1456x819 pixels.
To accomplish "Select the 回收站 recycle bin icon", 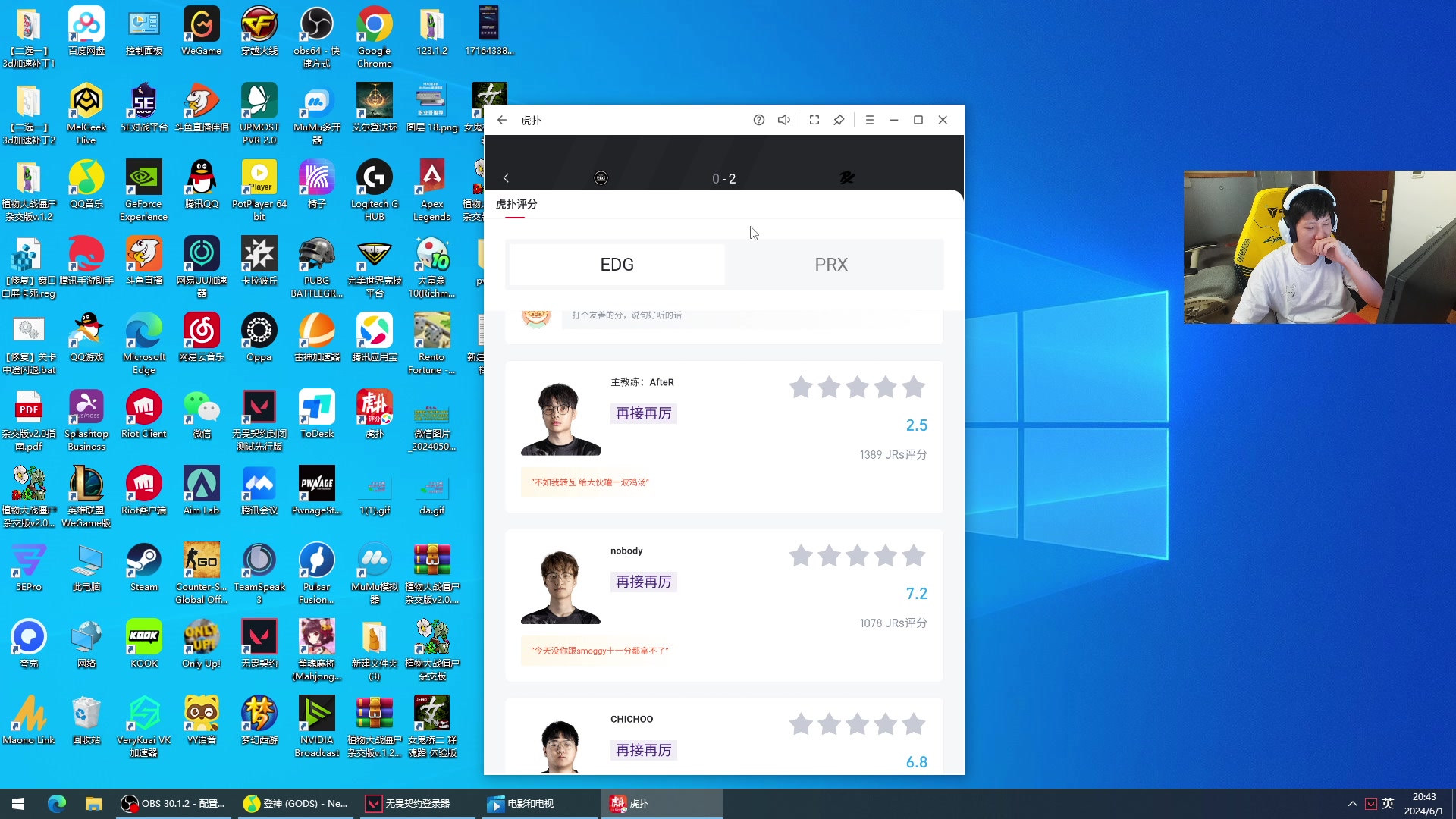I will [x=86, y=720].
